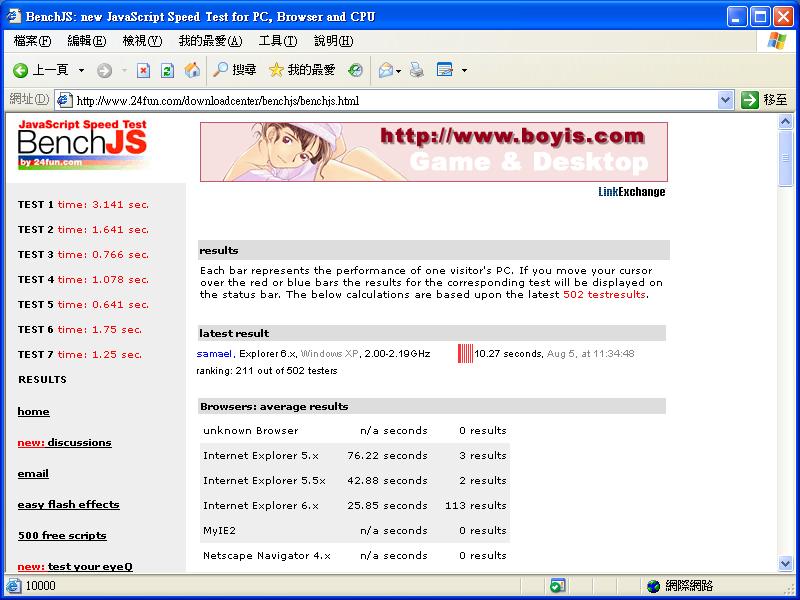Click the red latest result bars
This screenshot has width=800, height=600.
[x=465, y=354]
